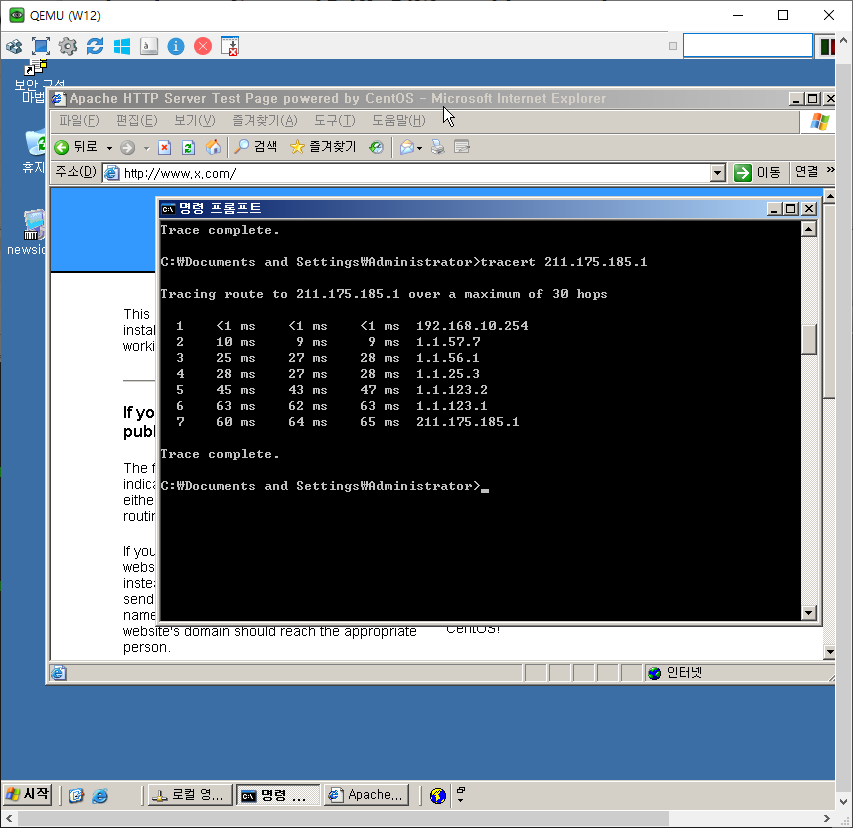The width and height of the screenshot is (853, 828).
Task: Maximize the command prompt window
Action: coord(791,208)
